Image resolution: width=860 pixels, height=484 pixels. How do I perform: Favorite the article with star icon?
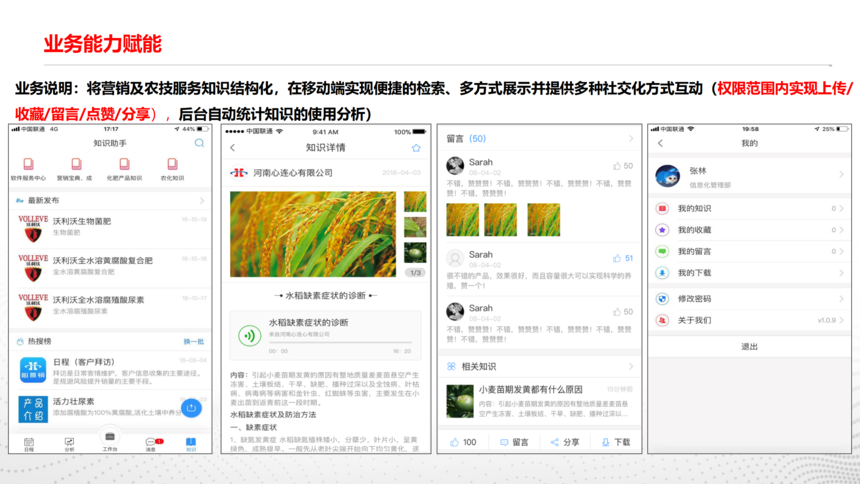pyautogui.click(x=416, y=148)
